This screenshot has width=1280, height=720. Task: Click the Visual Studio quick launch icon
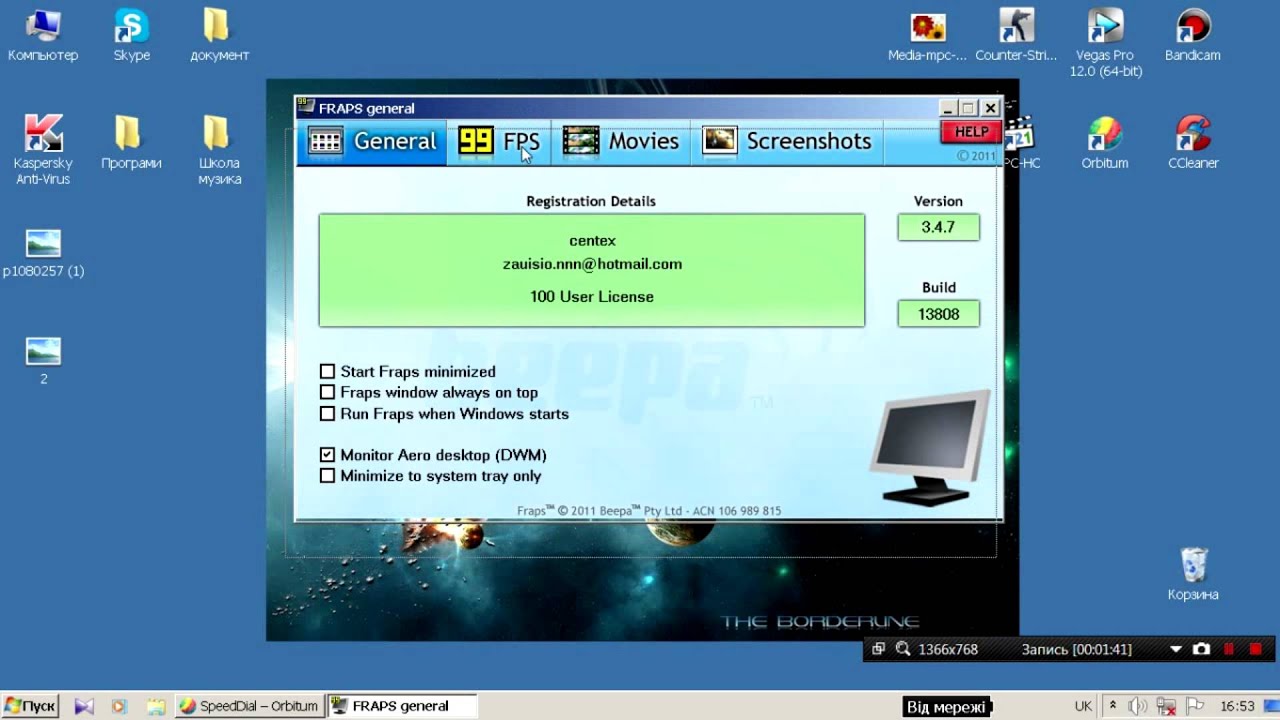pyautogui.click(x=84, y=706)
